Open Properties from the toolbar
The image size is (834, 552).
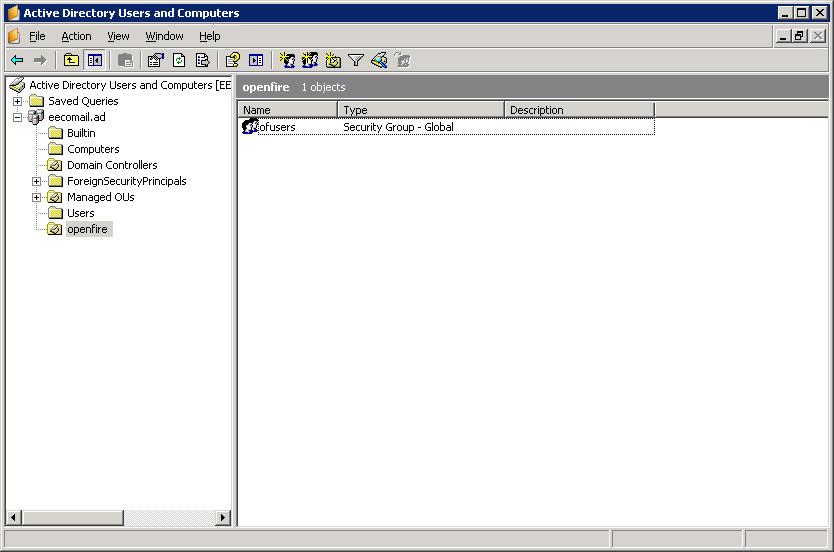155,60
